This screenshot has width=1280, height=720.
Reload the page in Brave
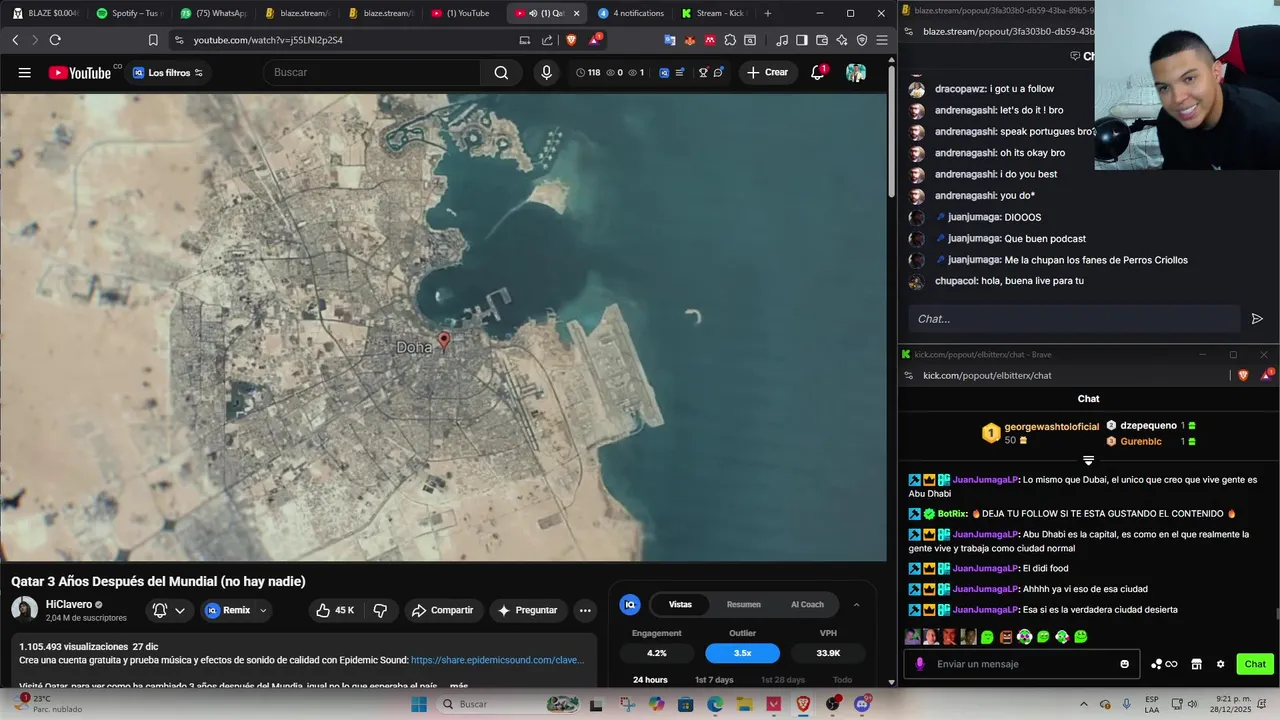click(x=55, y=40)
